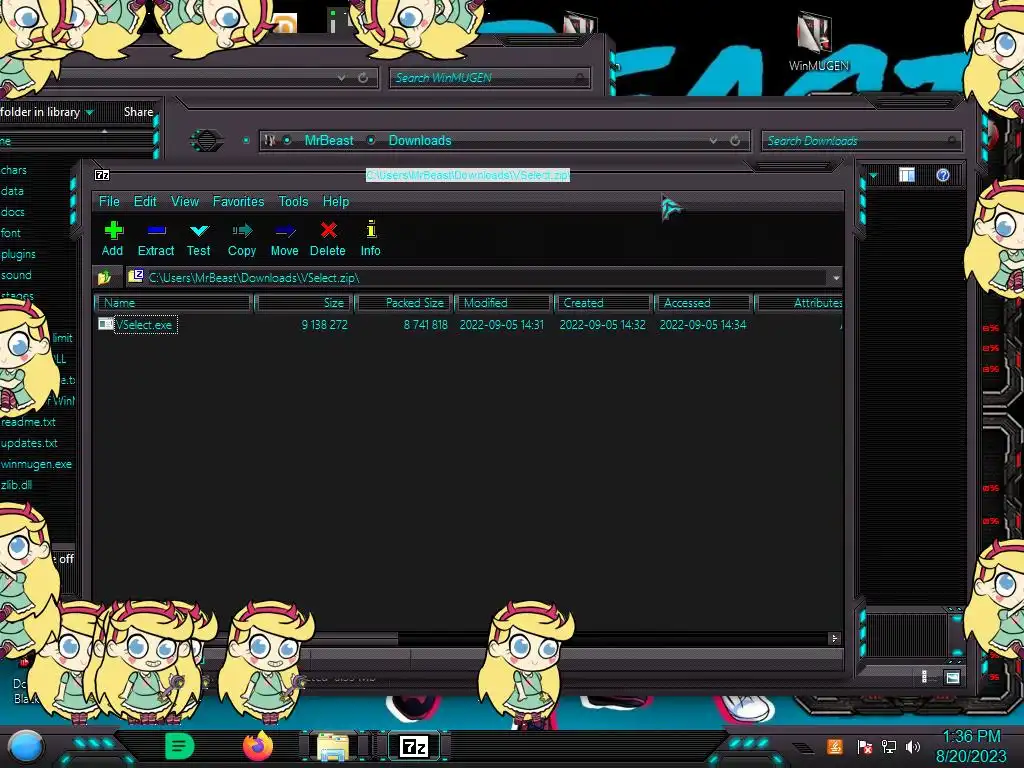Select zlib.dll in WinMUGEN window

pyautogui.click(x=16, y=485)
